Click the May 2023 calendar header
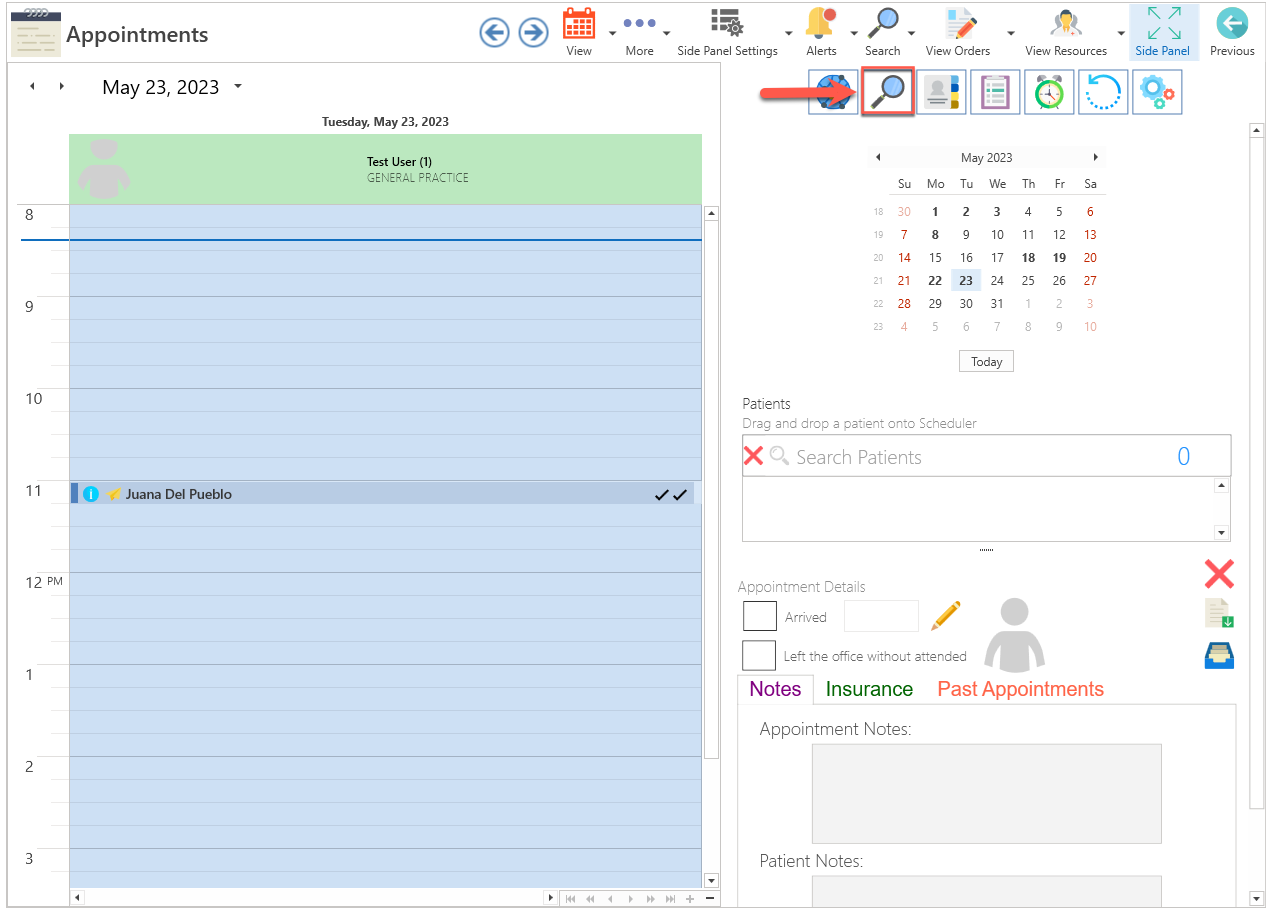 986,158
